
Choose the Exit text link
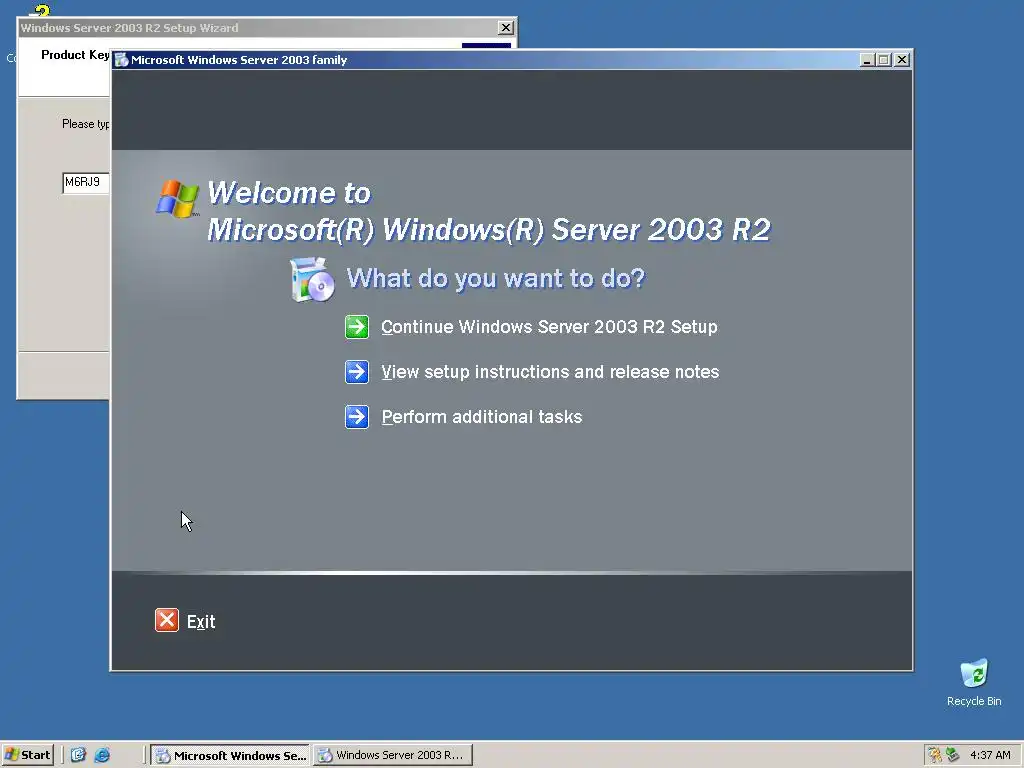click(x=201, y=622)
